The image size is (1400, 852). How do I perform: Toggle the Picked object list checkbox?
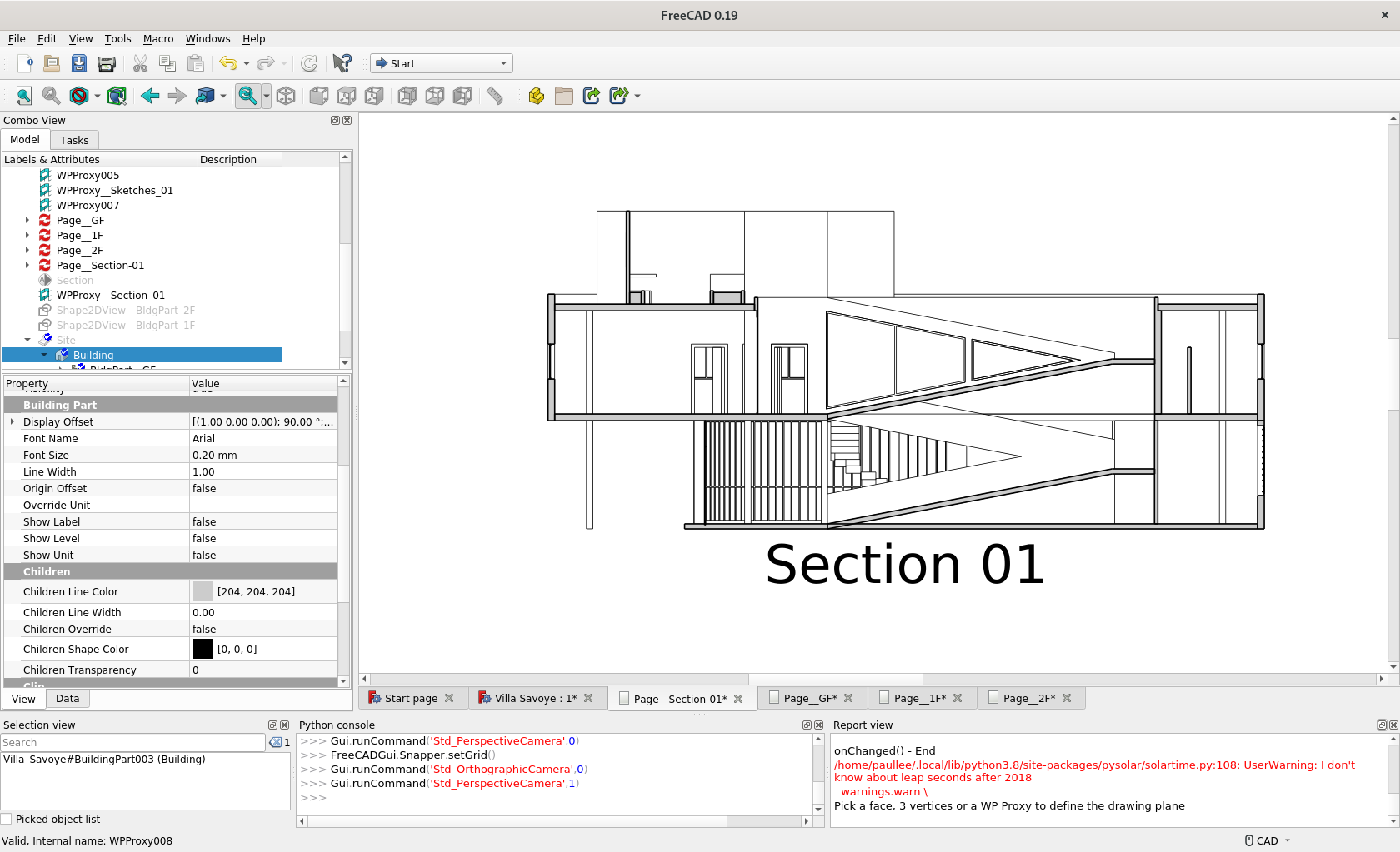point(7,819)
